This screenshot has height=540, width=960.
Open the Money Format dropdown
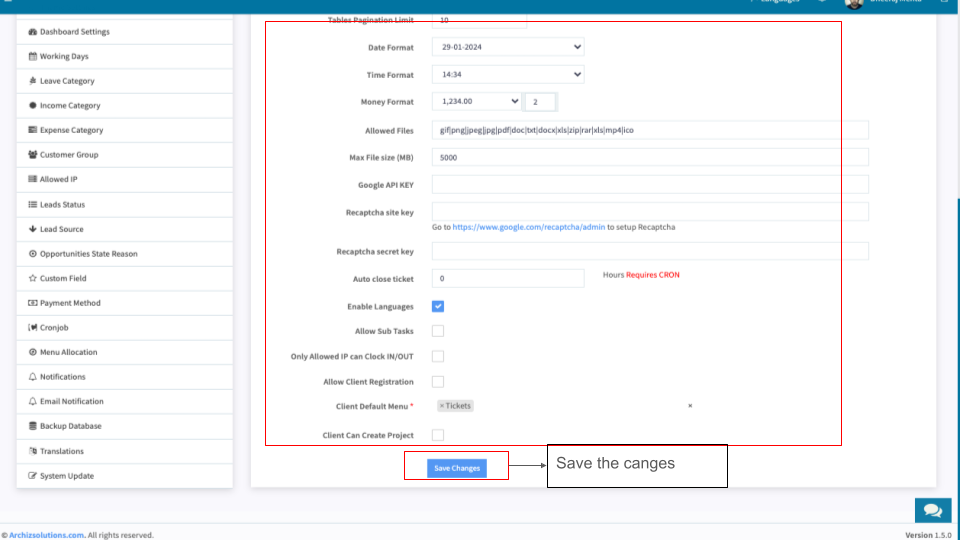pos(477,101)
